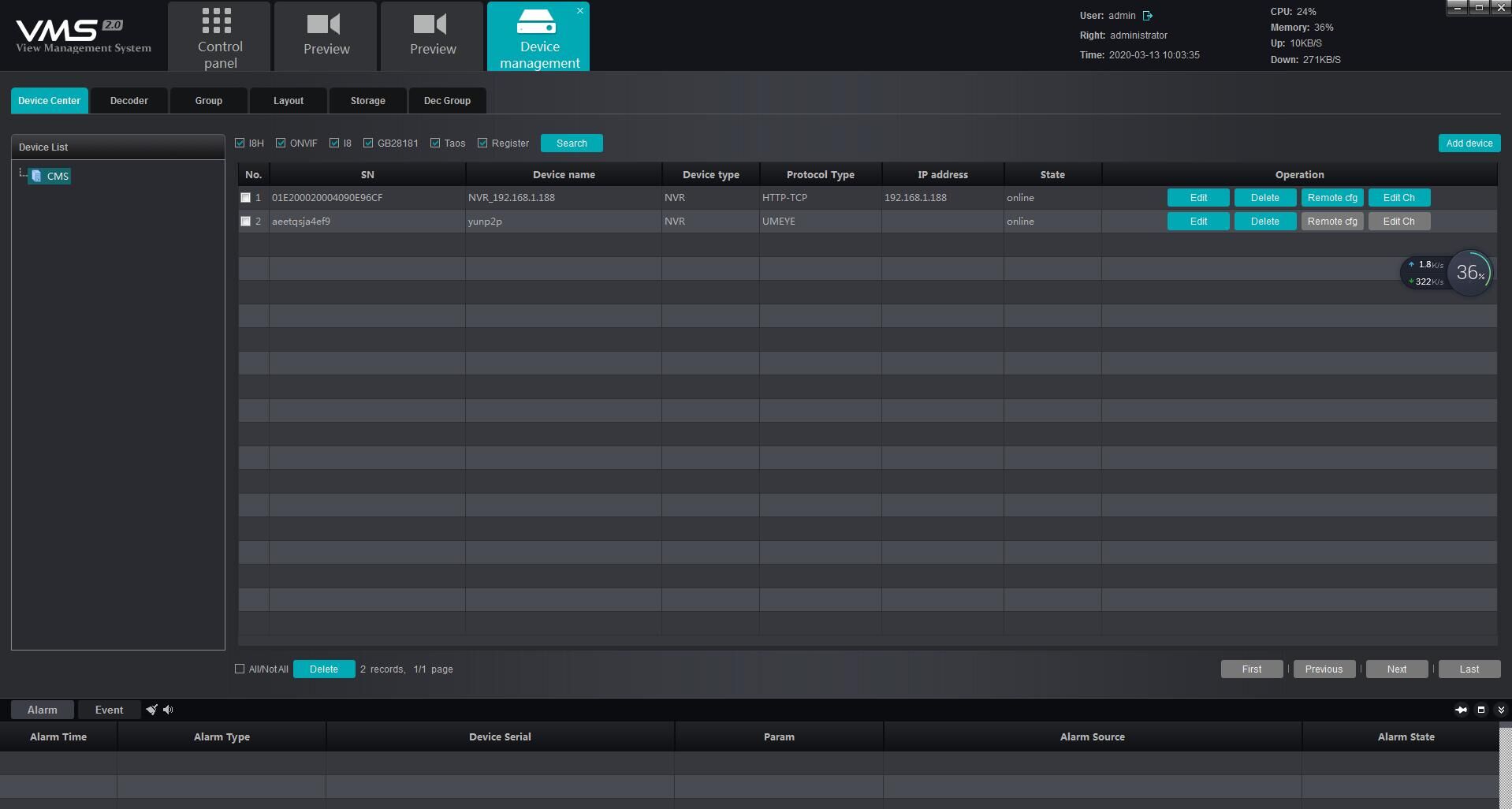The image size is (1512, 809).
Task: Click the alarm list scrollbar
Action: tap(1505, 765)
